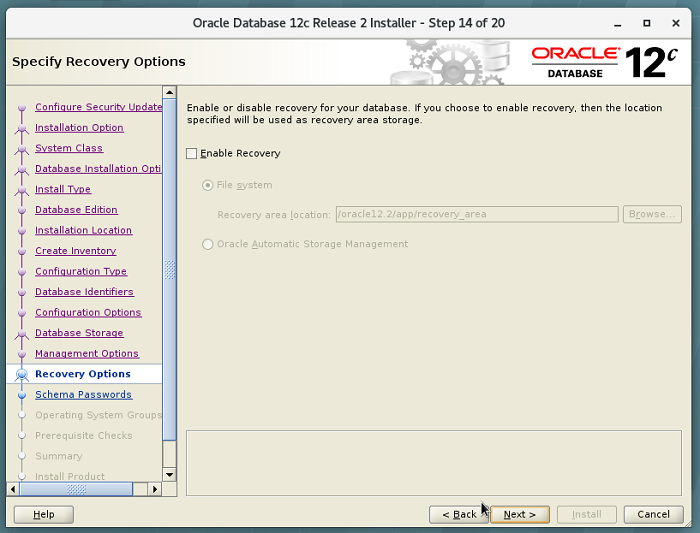The image size is (700, 533).
Task: Click the step list vertical scrollbar thumb
Action: [x=169, y=270]
